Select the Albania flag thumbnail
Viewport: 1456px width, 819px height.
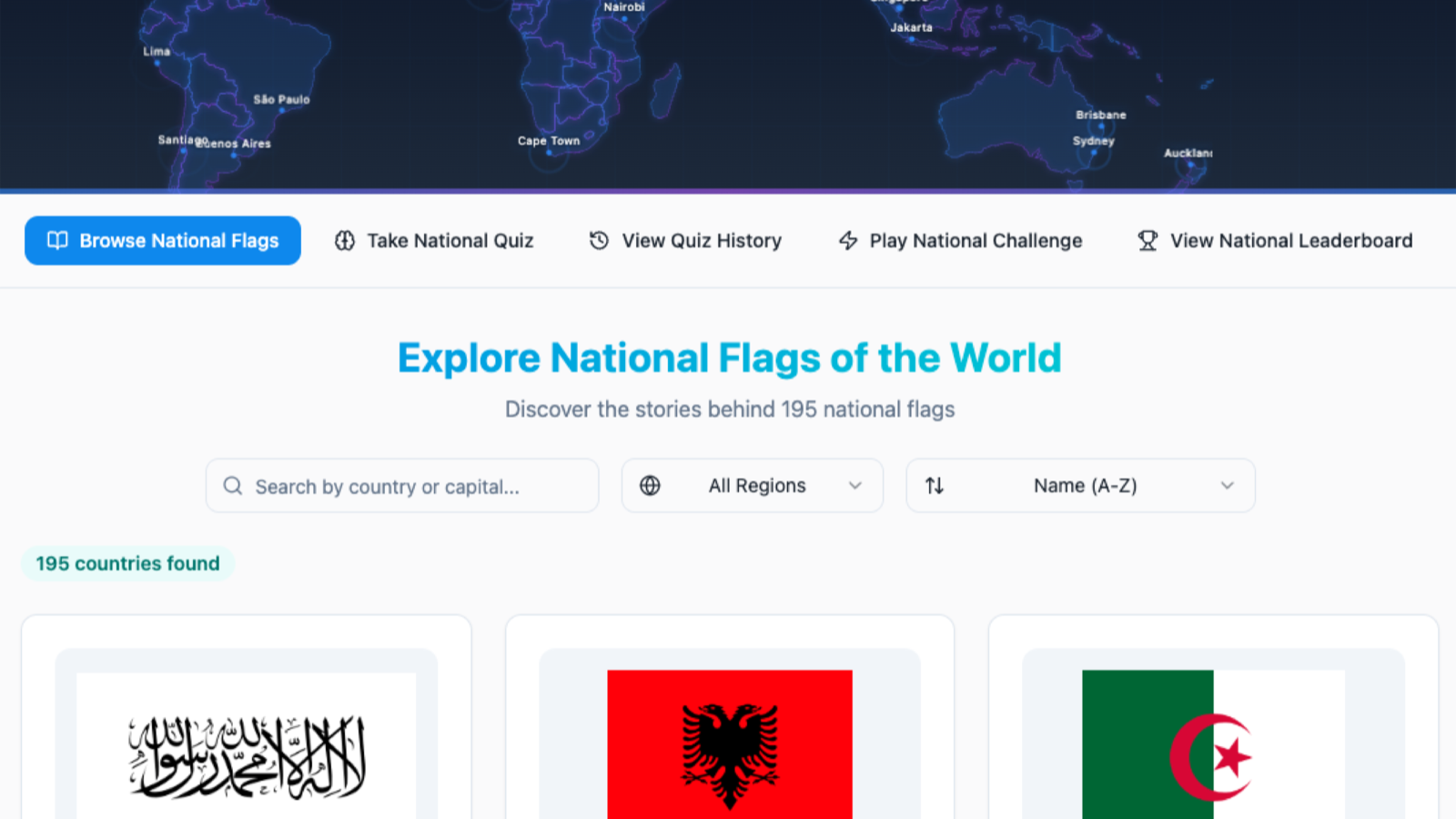(730, 743)
